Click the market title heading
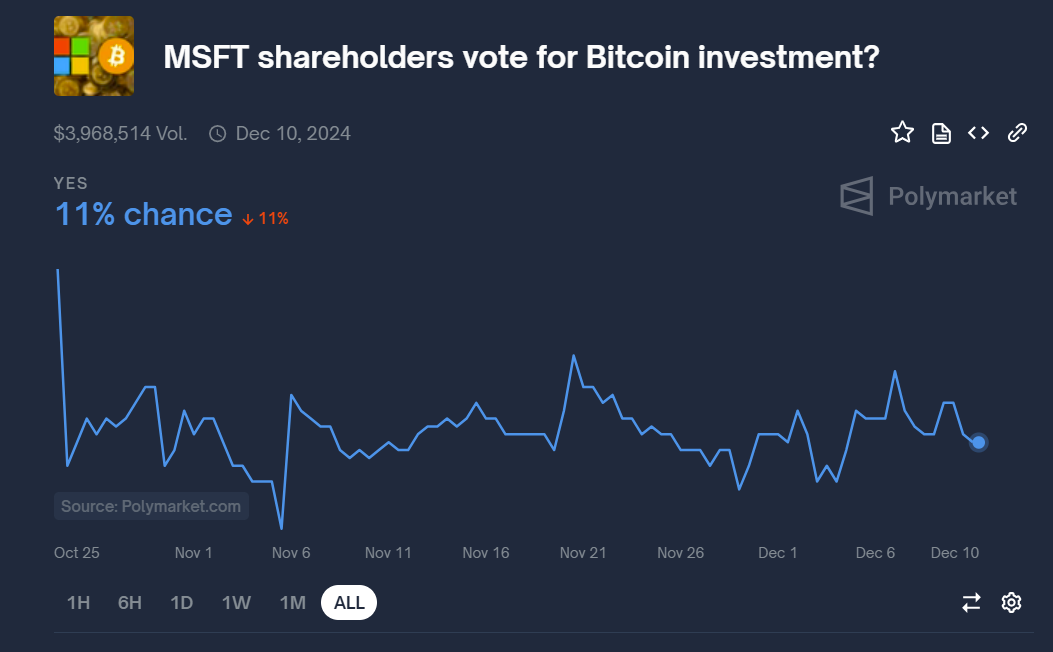 (x=521, y=57)
